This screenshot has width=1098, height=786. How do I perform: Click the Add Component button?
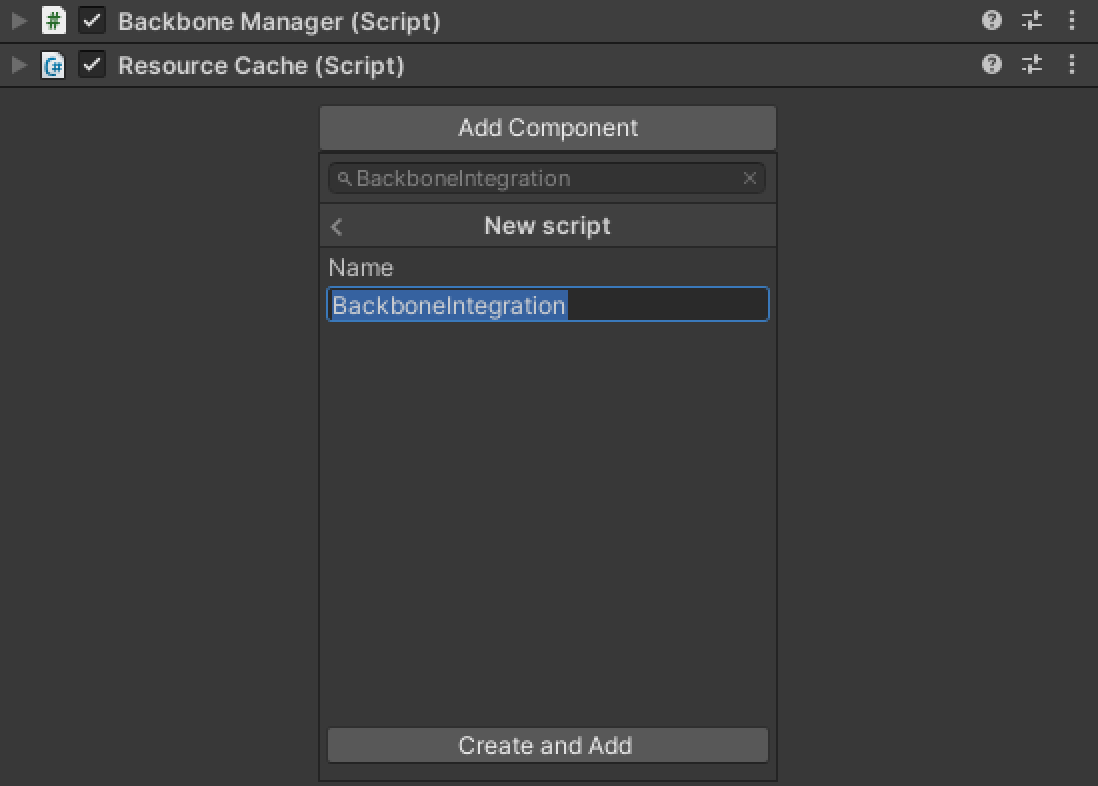point(547,128)
